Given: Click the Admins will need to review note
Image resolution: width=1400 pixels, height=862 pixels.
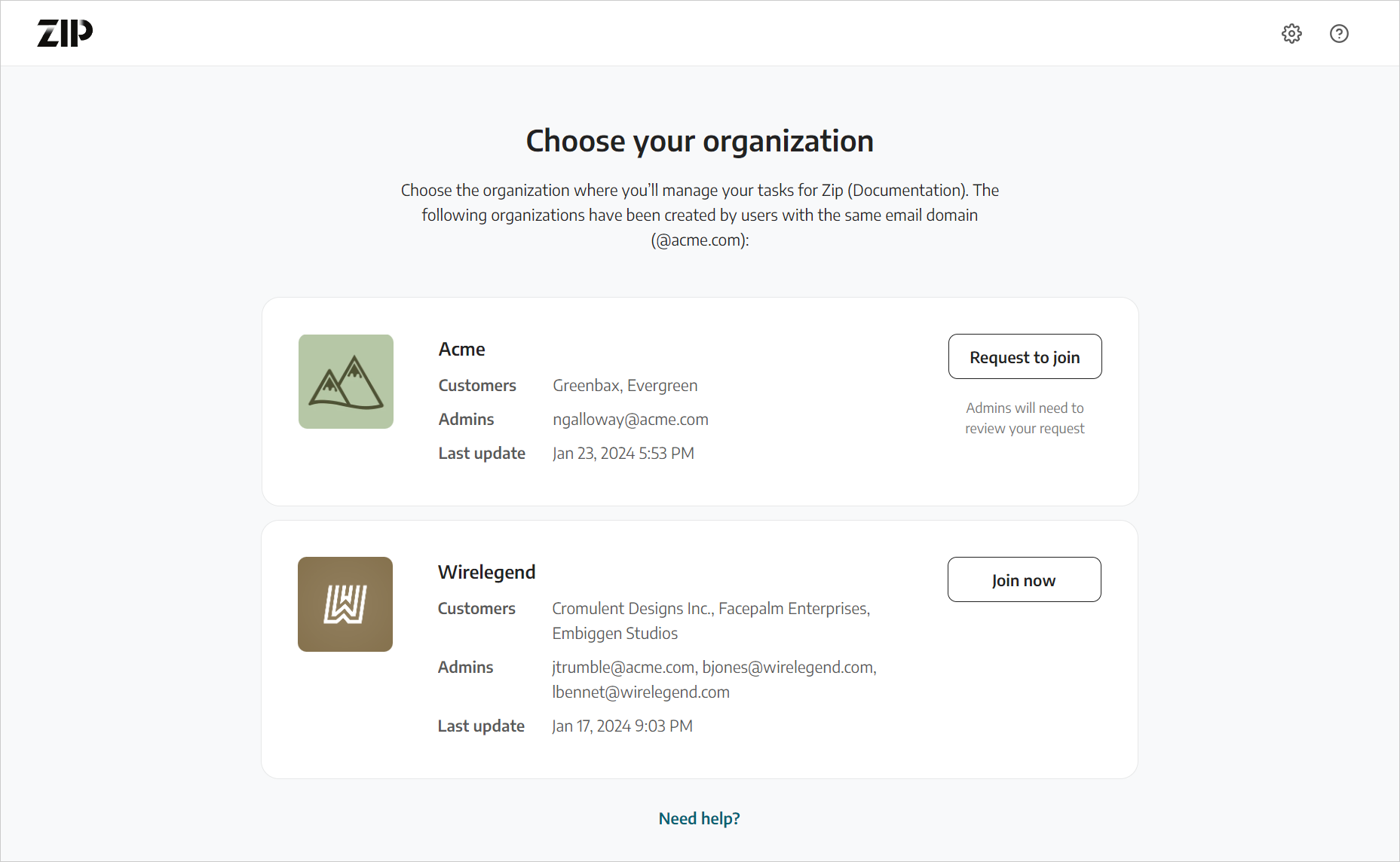Looking at the screenshot, I should (x=1025, y=418).
